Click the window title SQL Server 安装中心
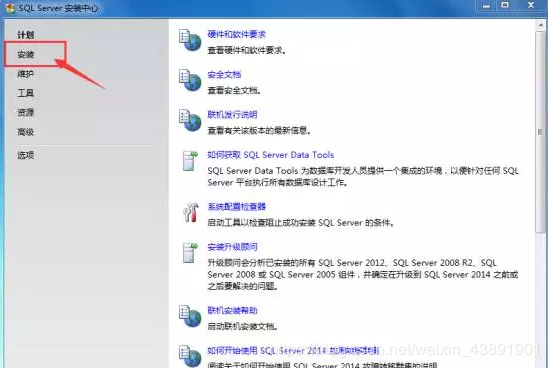 pyautogui.click(x=58, y=8)
